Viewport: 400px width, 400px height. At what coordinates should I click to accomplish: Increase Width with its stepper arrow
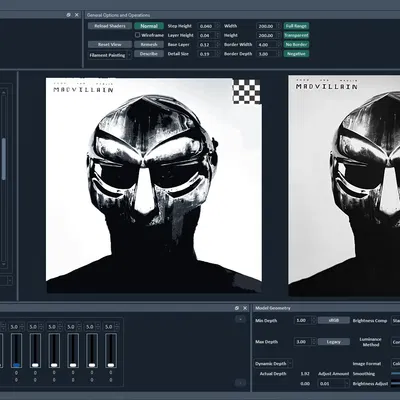pyautogui.click(x=279, y=24)
